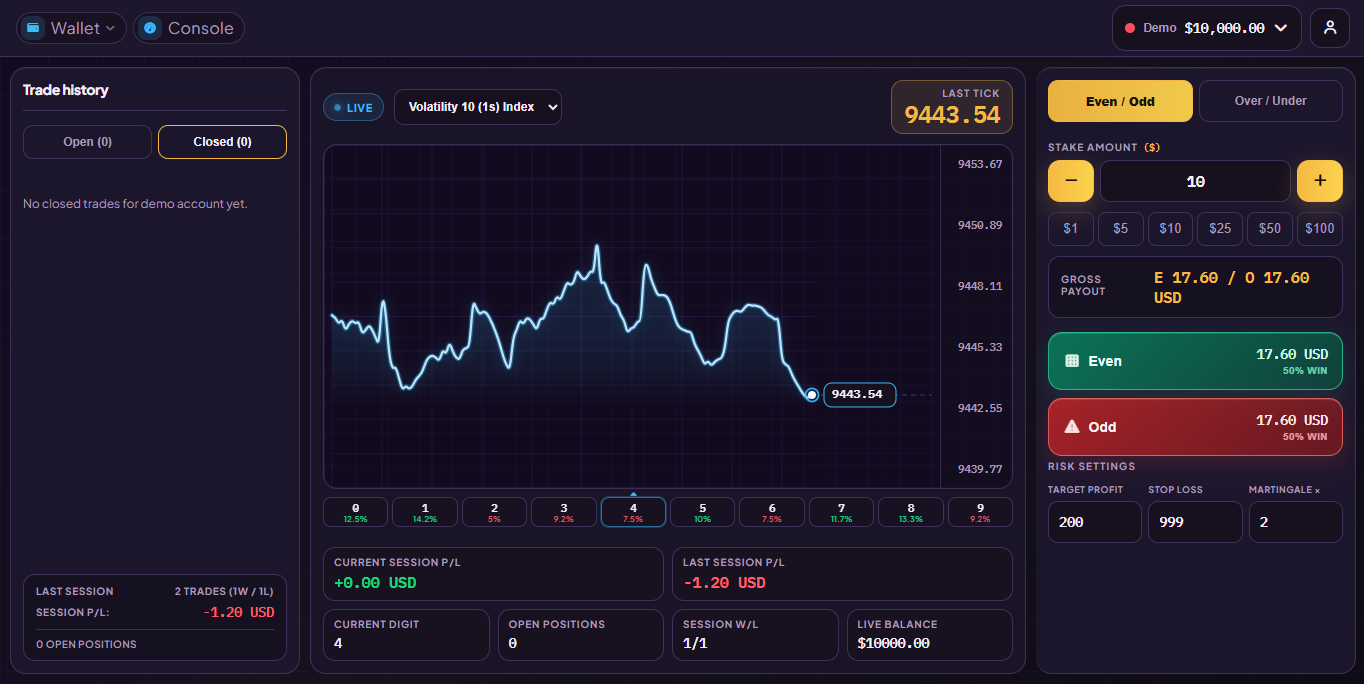Click the Target Profit input field
This screenshot has height=684, width=1364.
1094,522
